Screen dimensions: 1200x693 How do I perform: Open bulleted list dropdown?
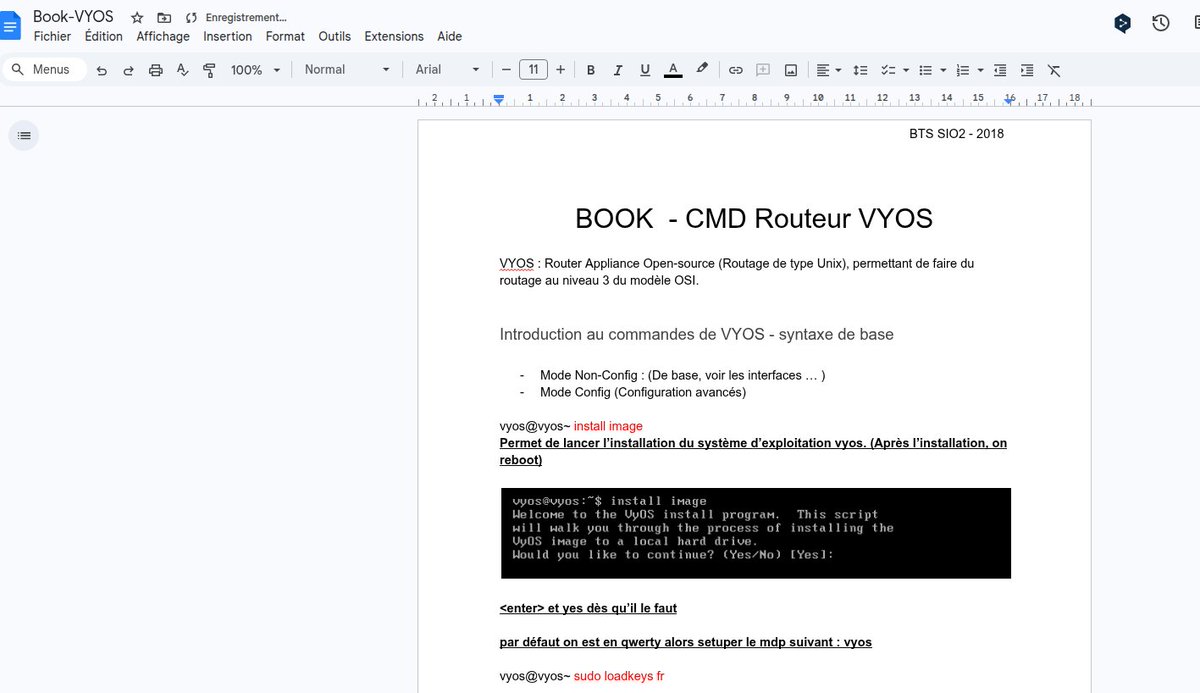(931, 70)
